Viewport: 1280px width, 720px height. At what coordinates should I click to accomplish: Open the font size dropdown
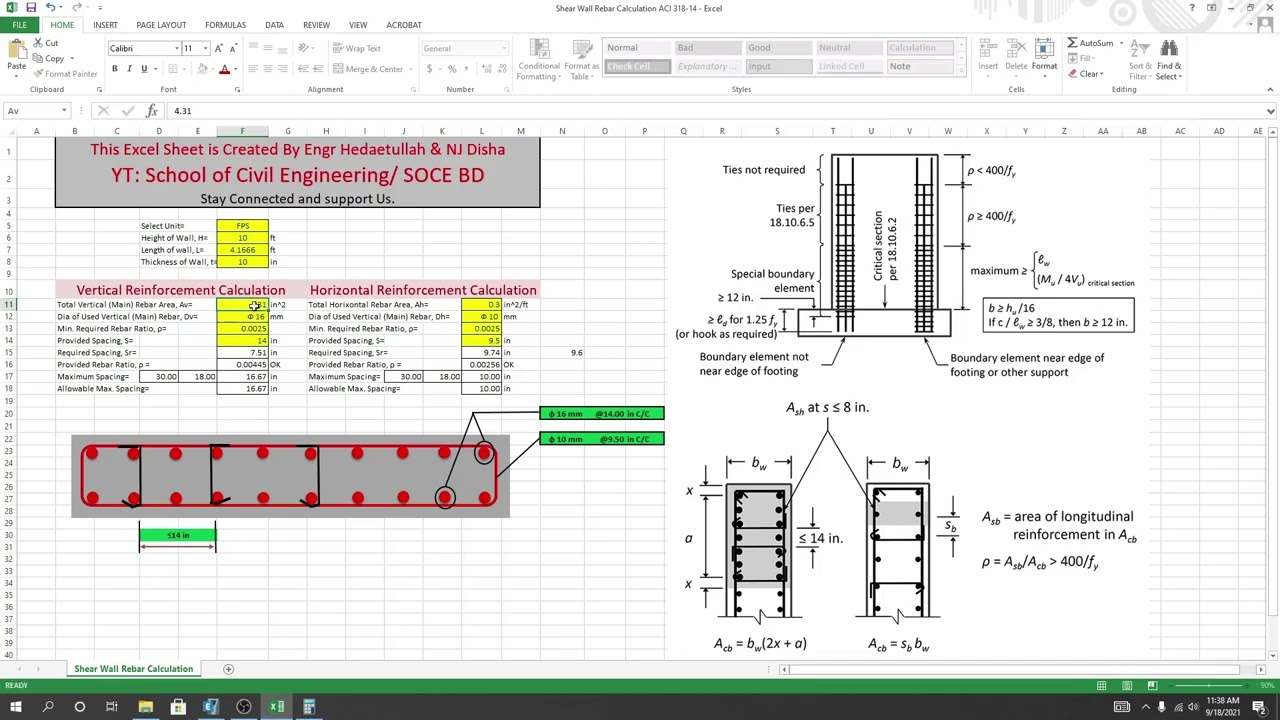coord(206,48)
